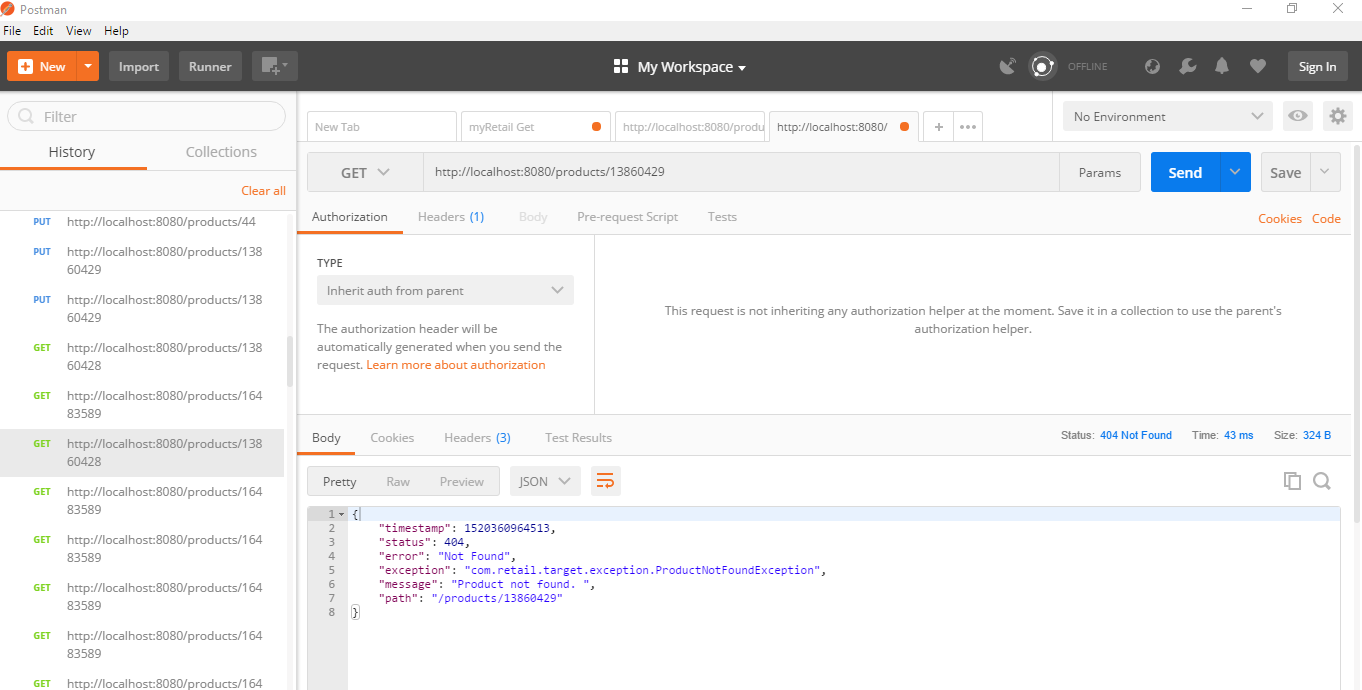Select the Pretty view
The width and height of the screenshot is (1362, 690).
coord(339,481)
